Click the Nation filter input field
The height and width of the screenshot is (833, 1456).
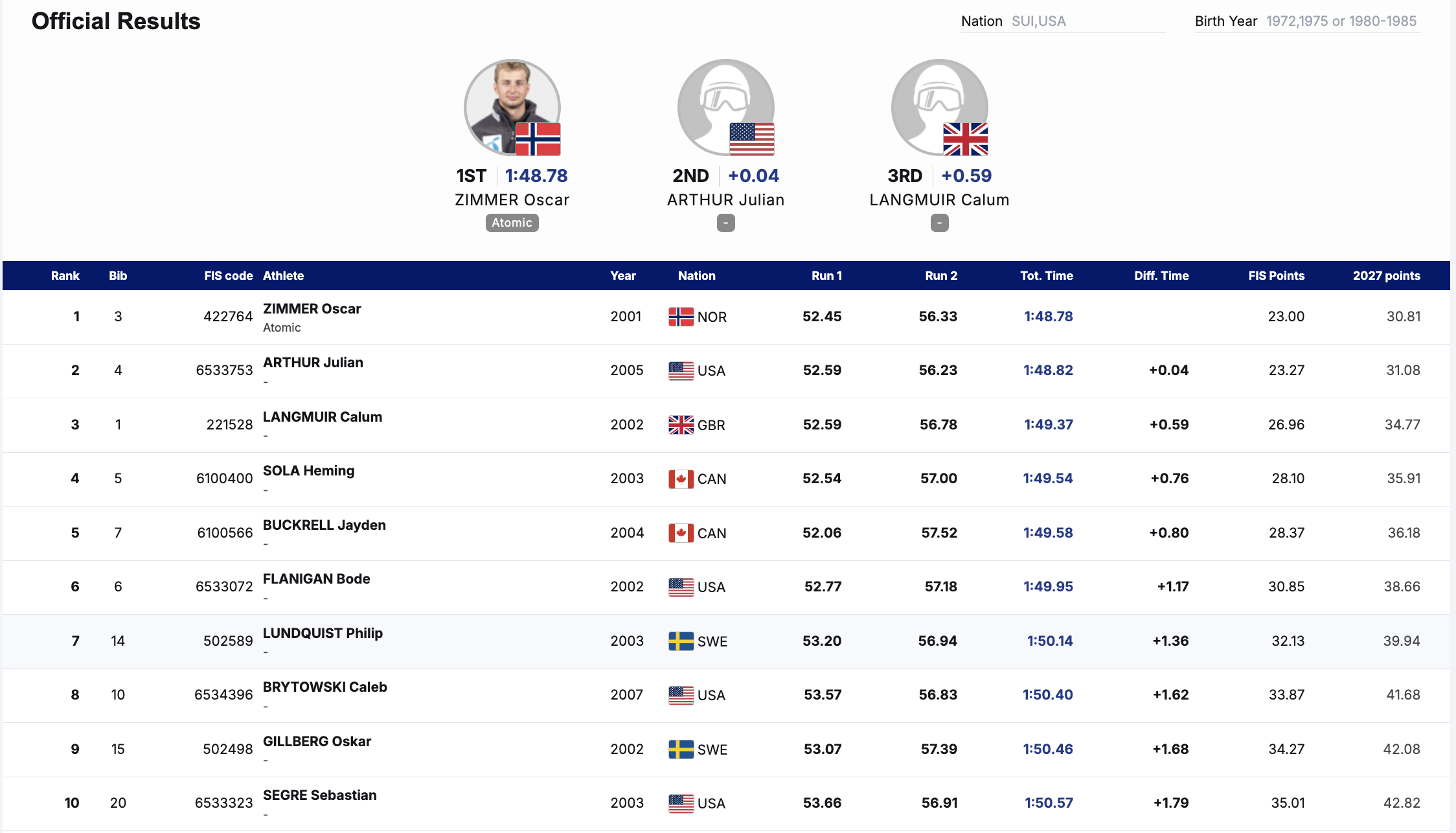(x=1087, y=21)
